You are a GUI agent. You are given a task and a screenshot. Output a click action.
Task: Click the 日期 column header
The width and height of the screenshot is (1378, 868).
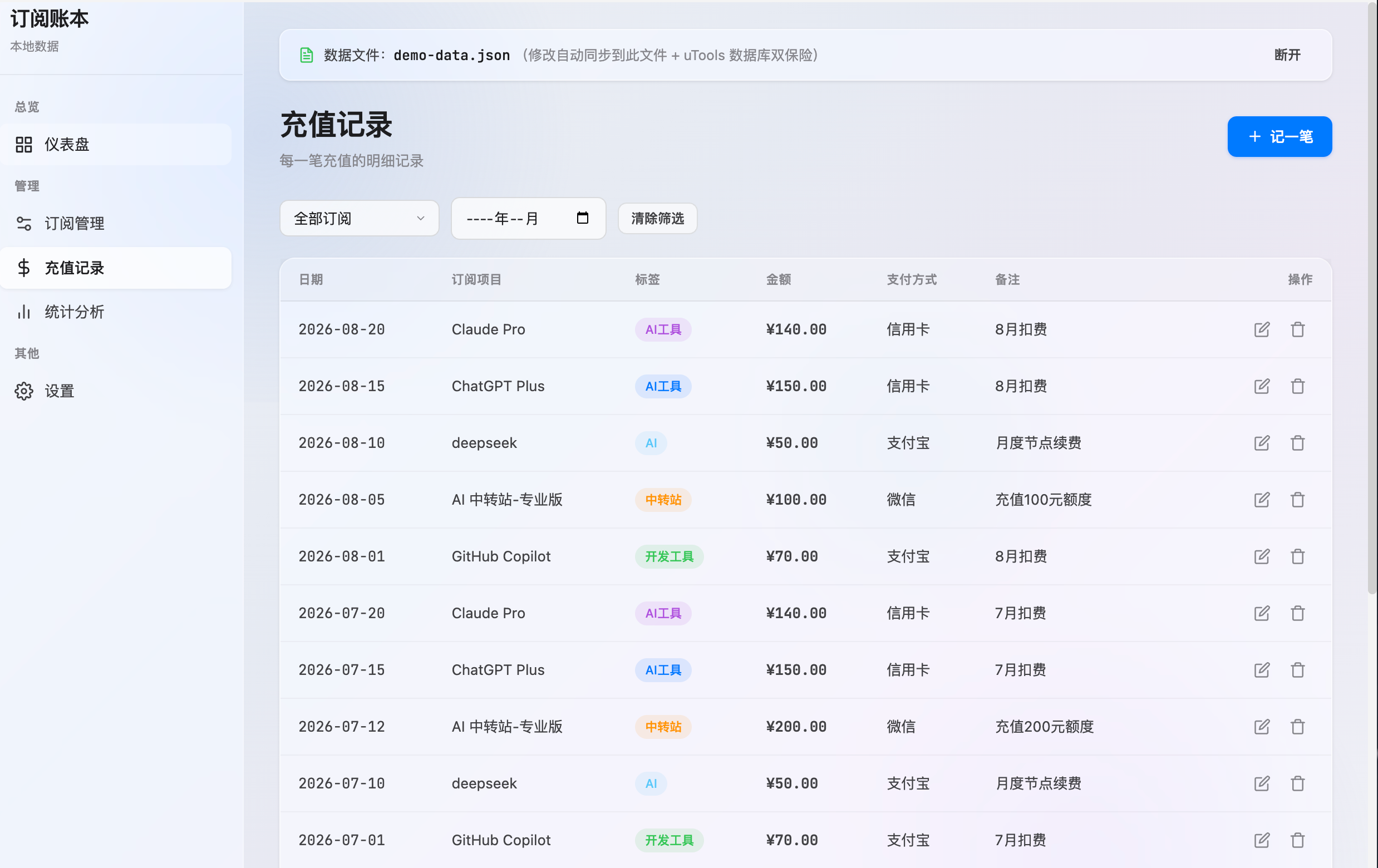click(x=311, y=279)
